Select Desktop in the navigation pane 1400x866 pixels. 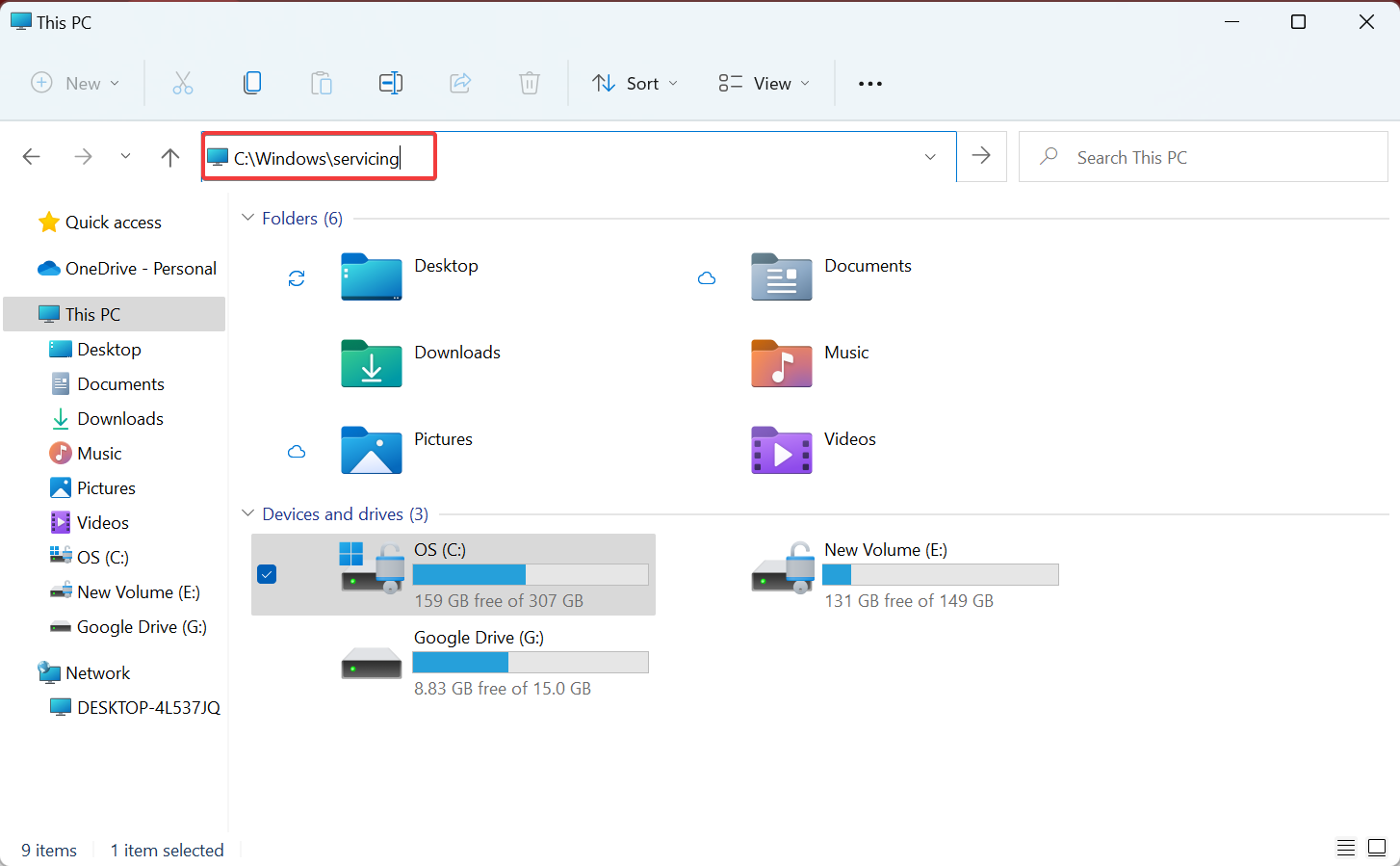pos(114,350)
